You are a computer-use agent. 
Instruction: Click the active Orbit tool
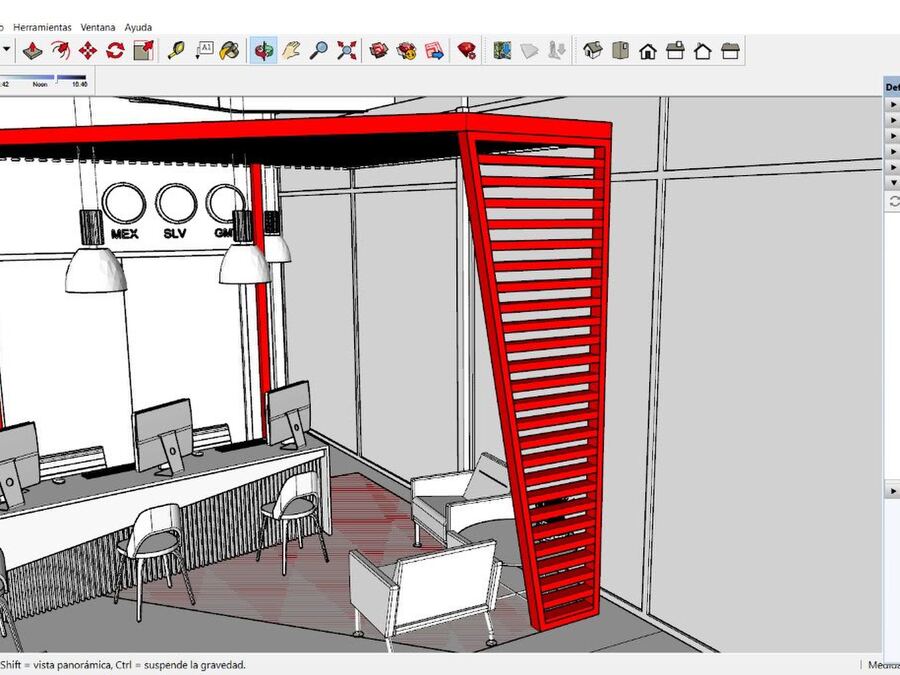click(263, 51)
